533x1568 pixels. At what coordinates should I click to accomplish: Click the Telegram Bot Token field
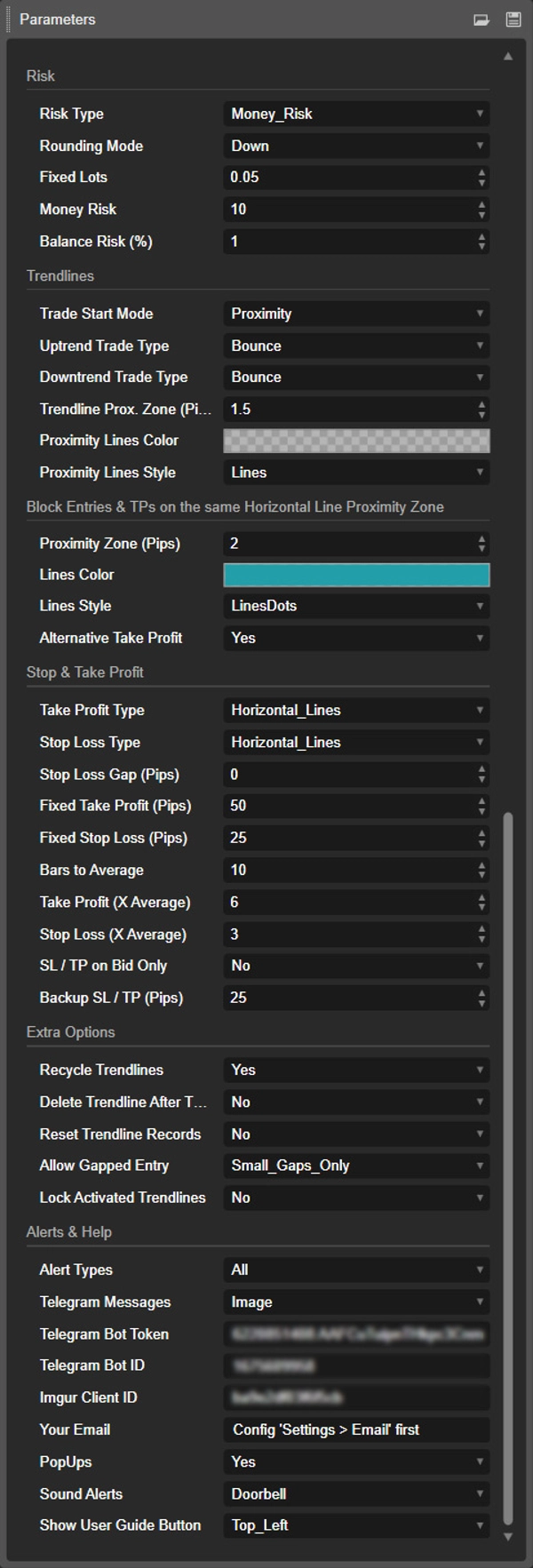coord(355,1334)
